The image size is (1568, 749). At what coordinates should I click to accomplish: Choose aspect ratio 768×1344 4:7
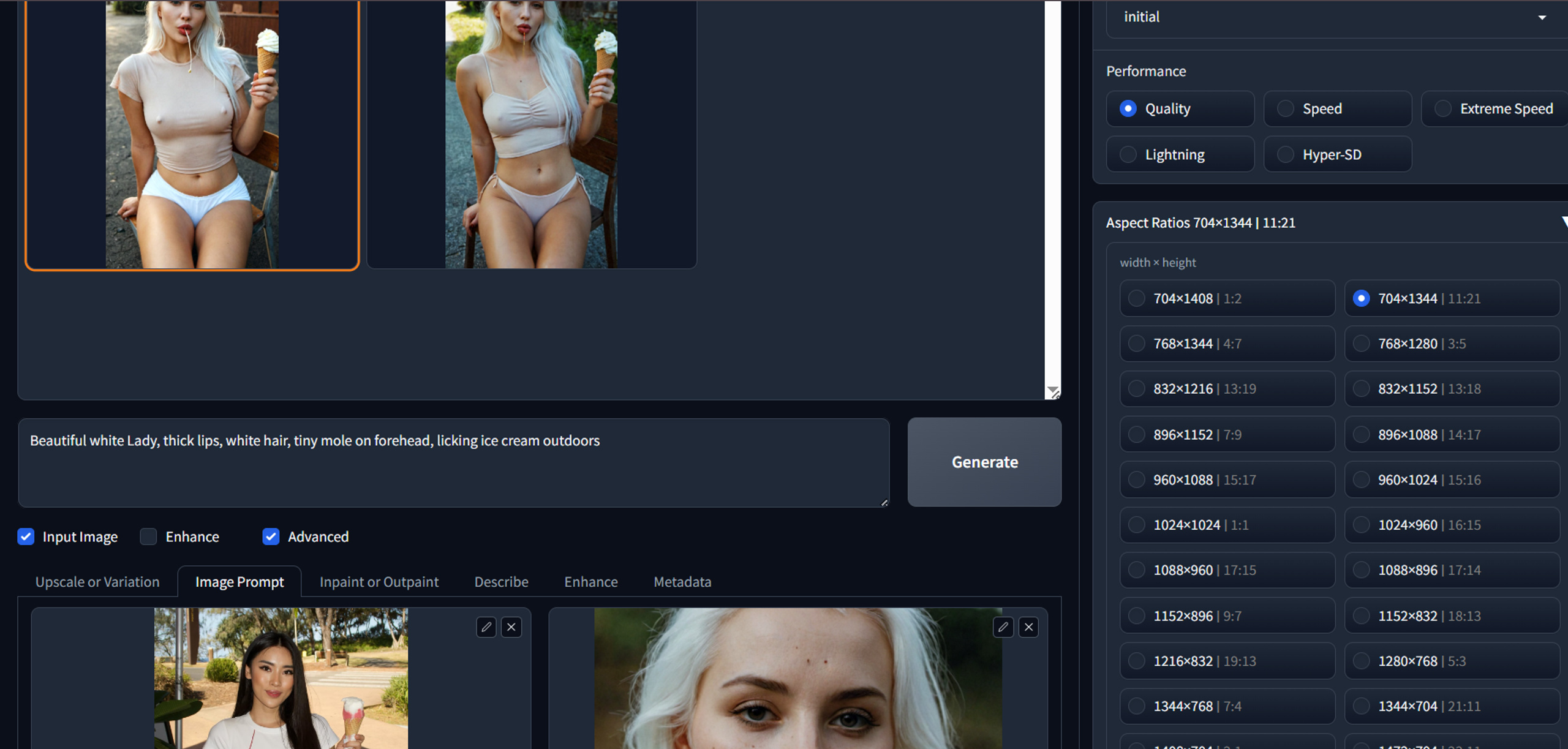tap(1227, 344)
